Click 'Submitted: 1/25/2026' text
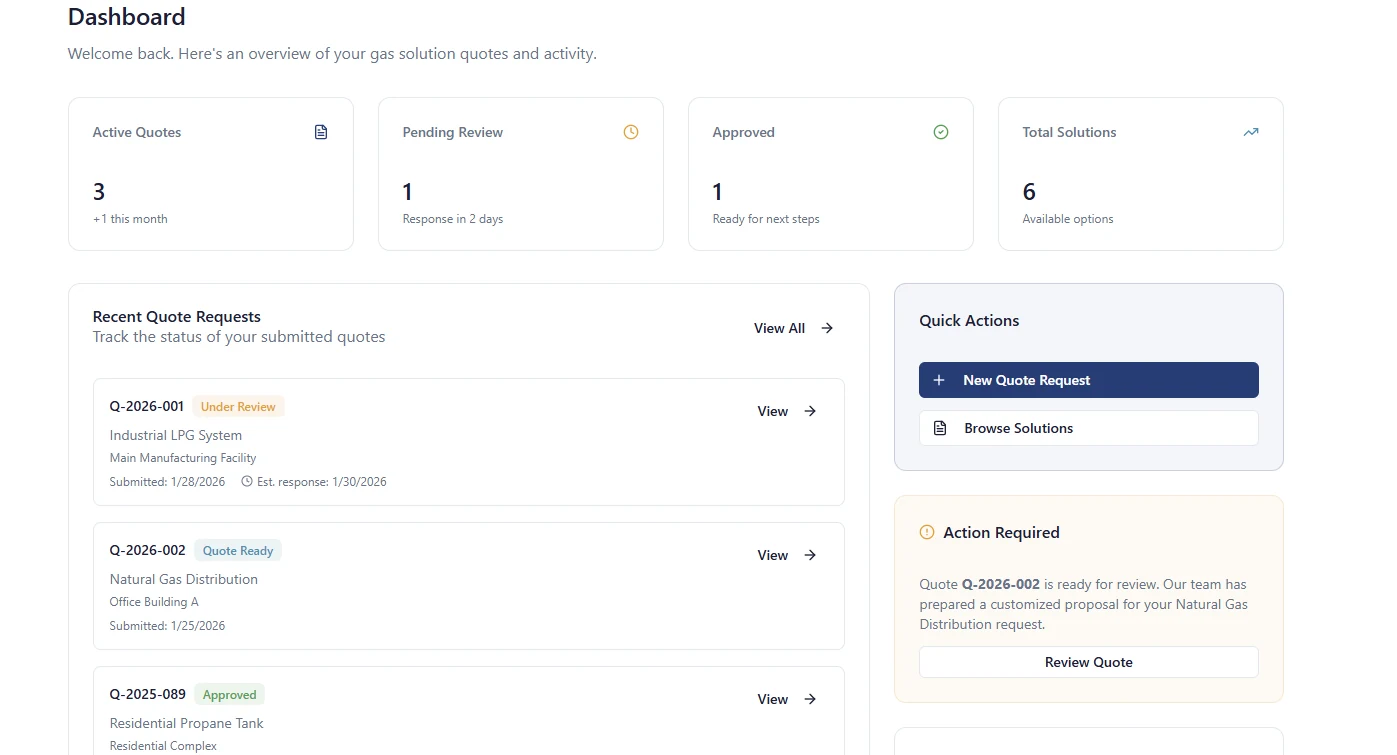This screenshot has height=755, width=1397. 167,626
